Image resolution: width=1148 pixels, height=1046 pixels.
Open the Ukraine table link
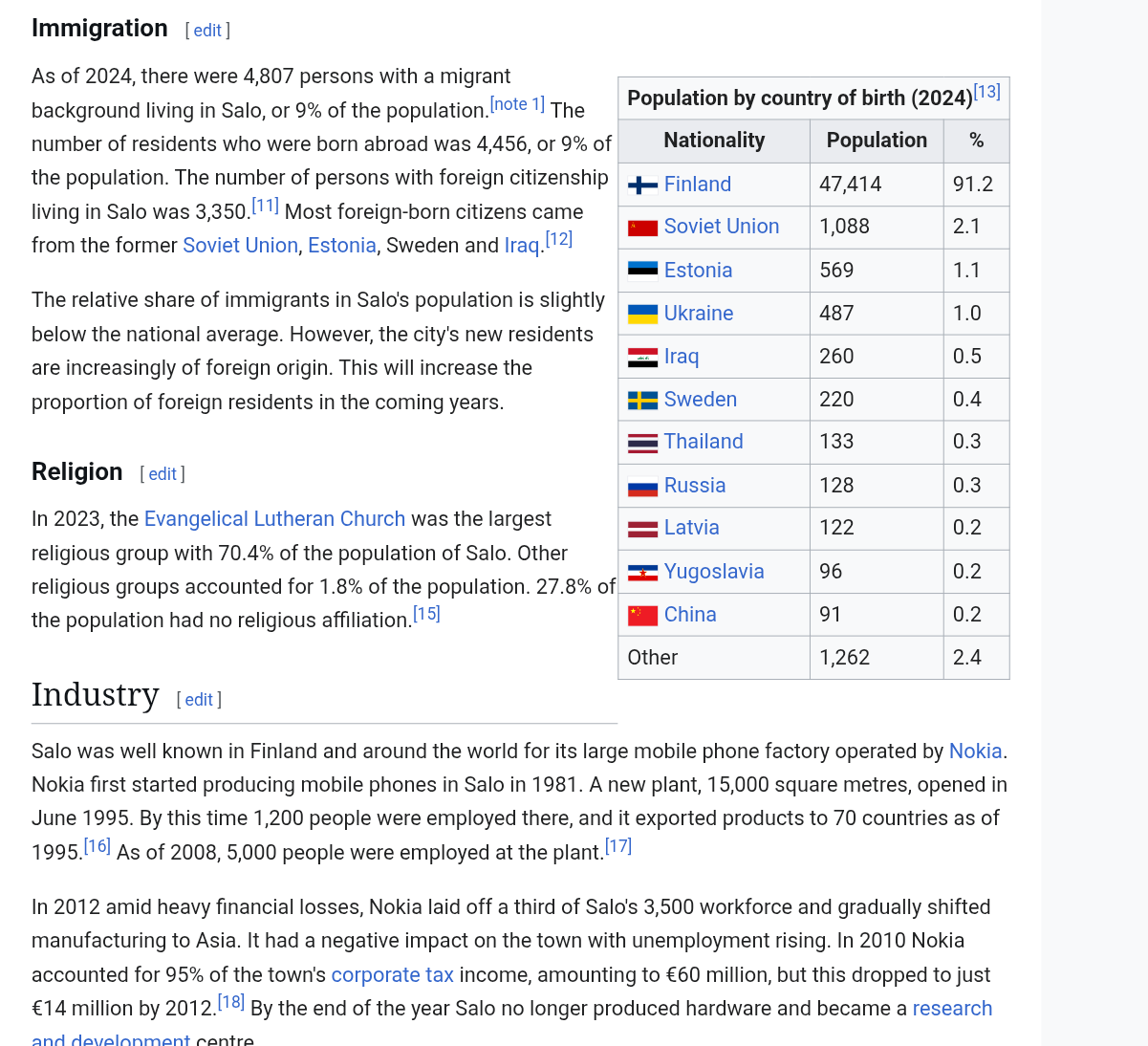699,314
